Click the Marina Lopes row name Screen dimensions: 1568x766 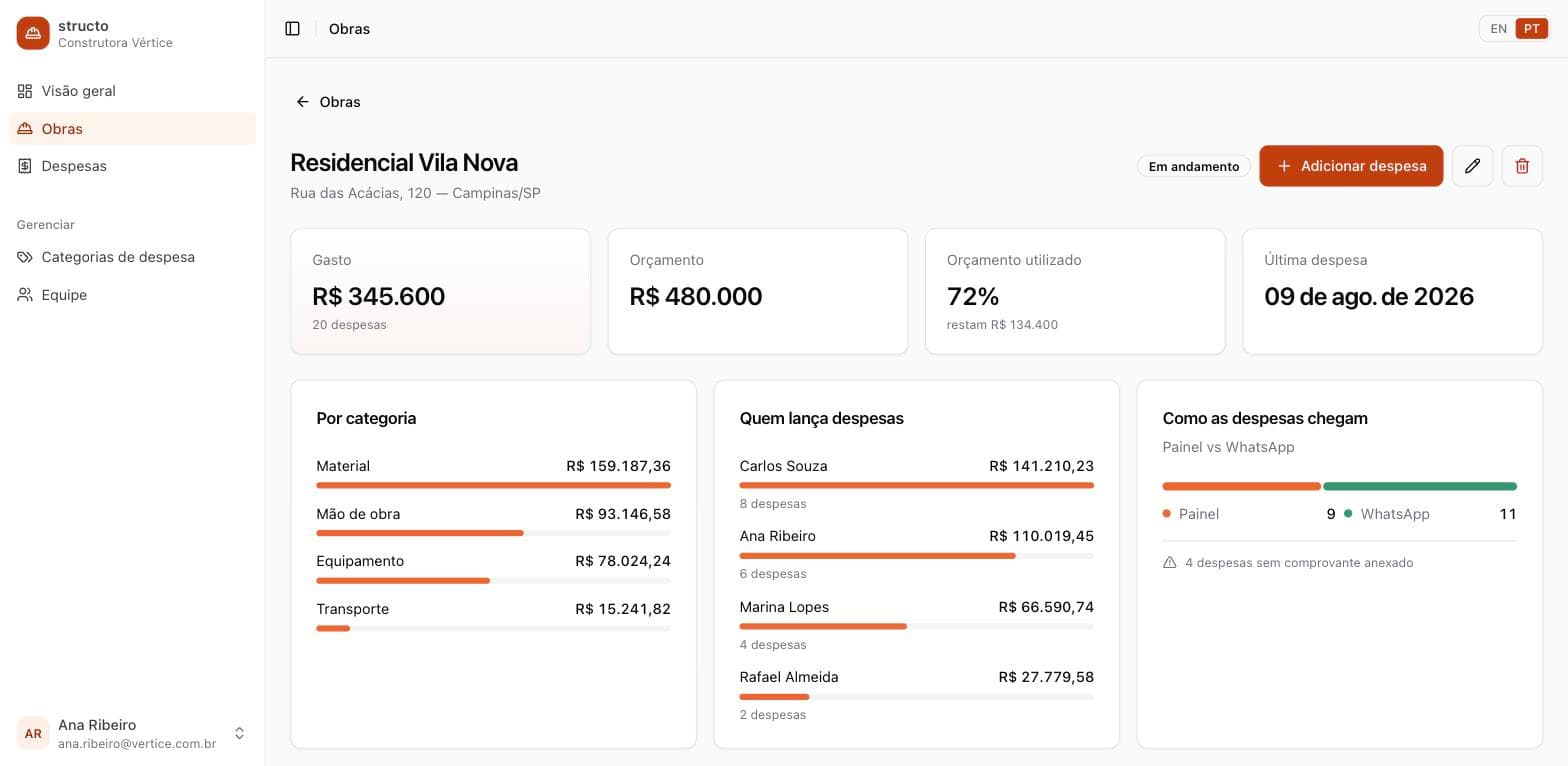(784, 607)
